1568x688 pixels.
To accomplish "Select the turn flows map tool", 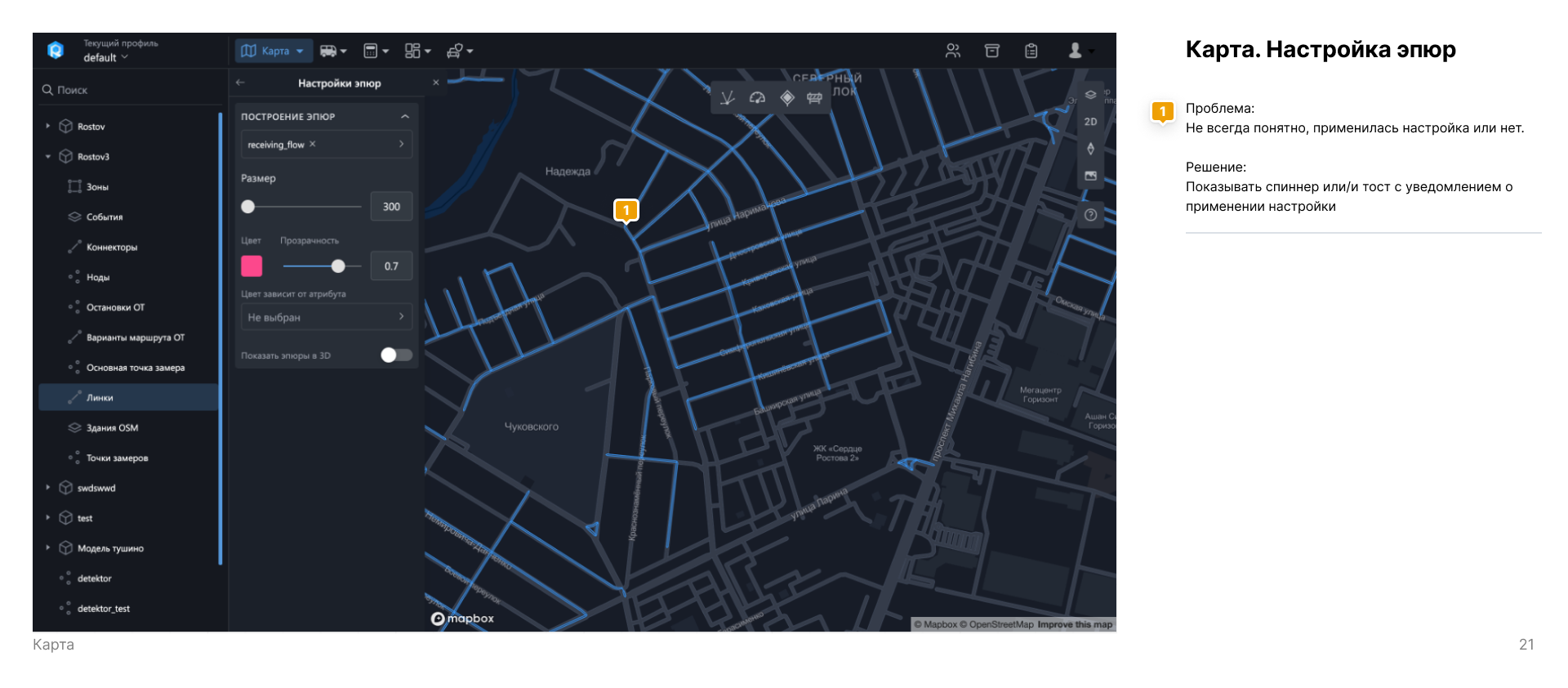I will coord(727,98).
